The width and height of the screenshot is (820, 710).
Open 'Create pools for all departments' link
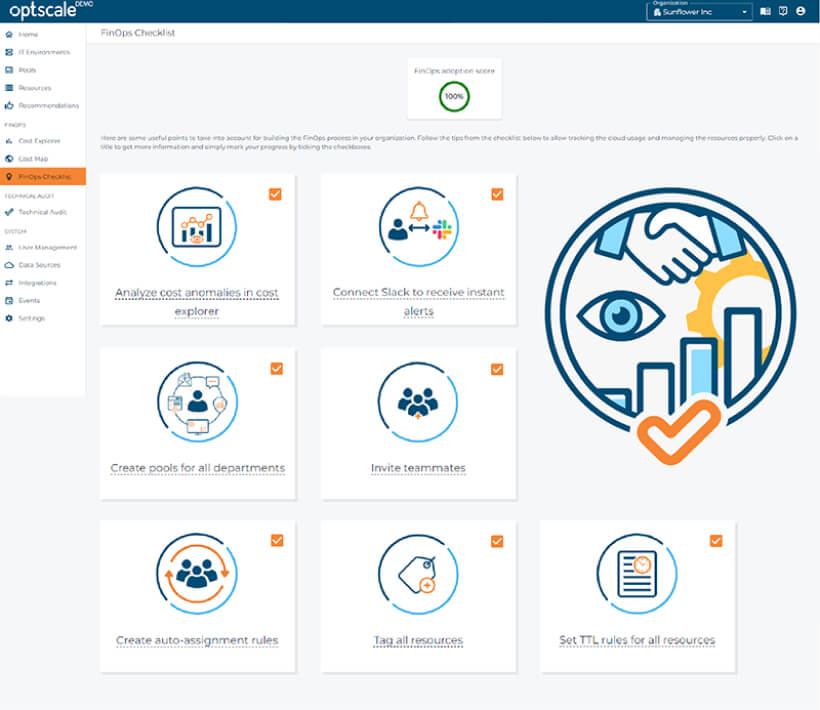(198, 468)
